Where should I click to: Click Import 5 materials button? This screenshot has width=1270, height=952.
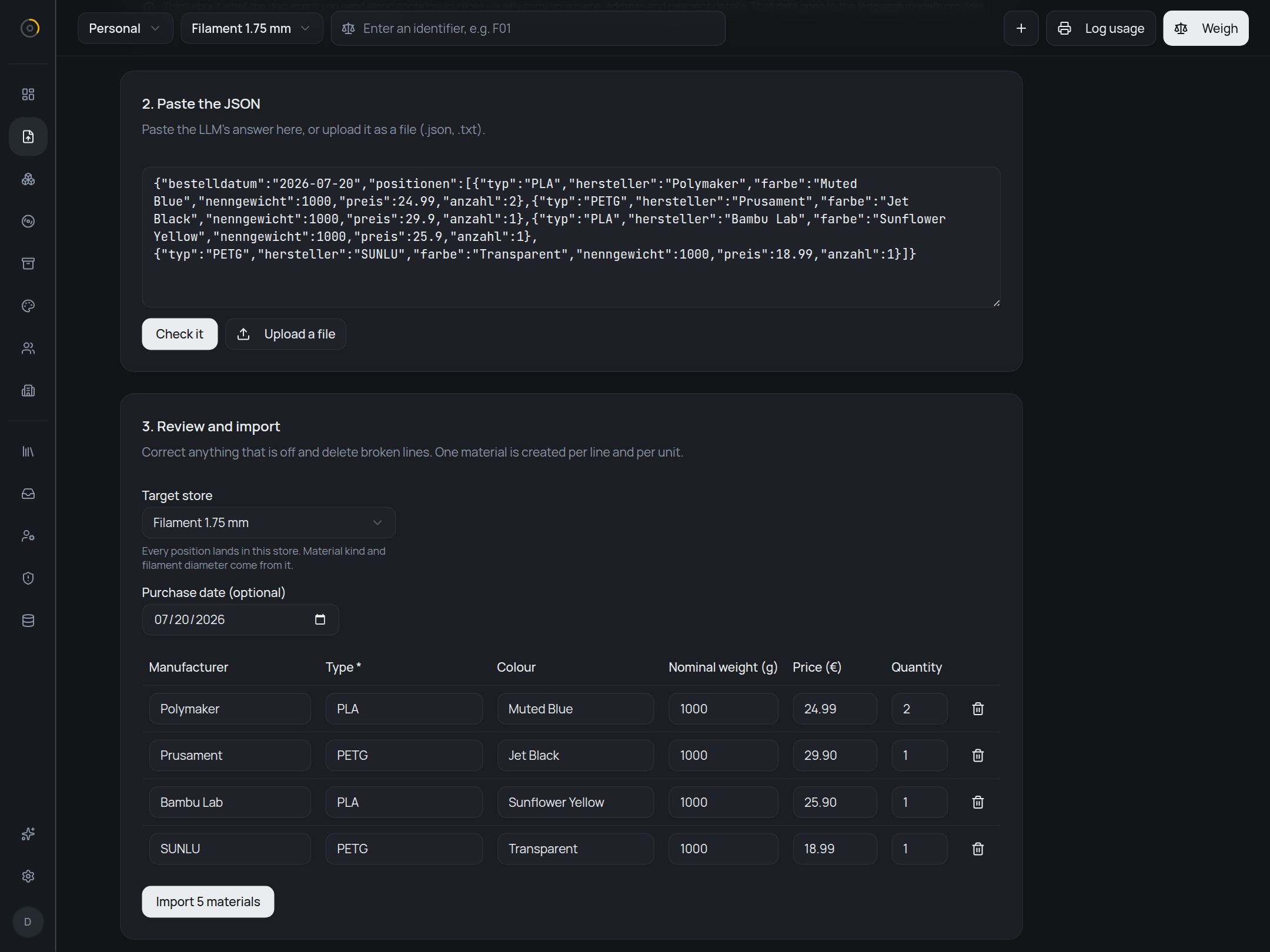tap(208, 902)
